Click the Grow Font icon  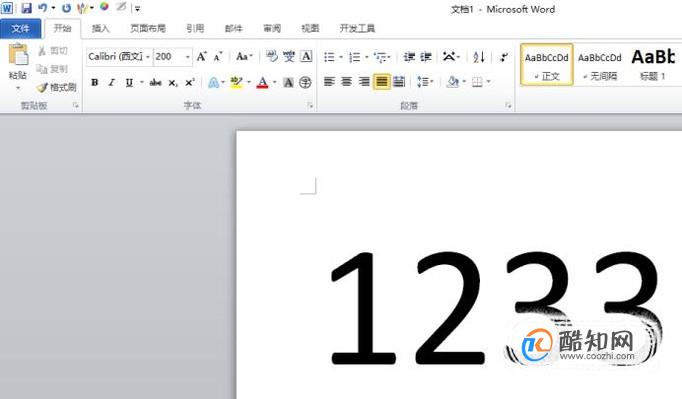(201, 57)
